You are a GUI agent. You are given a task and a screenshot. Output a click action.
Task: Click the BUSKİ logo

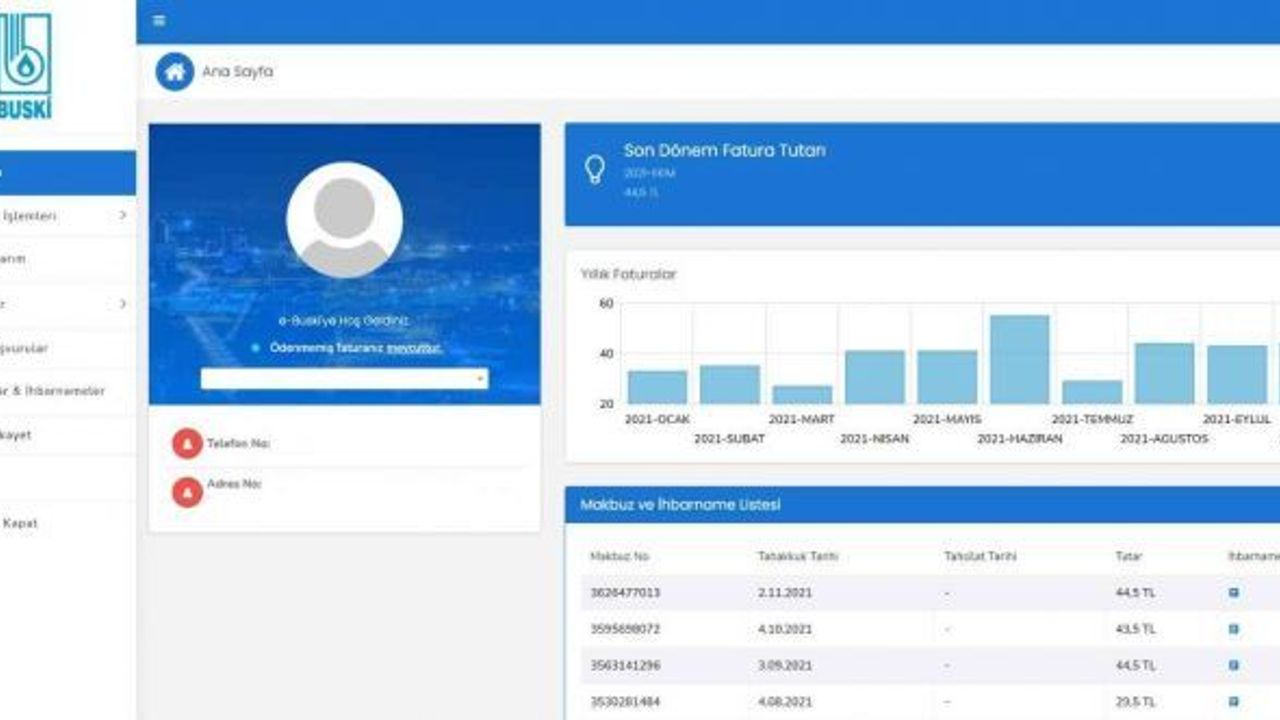click(x=25, y=65)
